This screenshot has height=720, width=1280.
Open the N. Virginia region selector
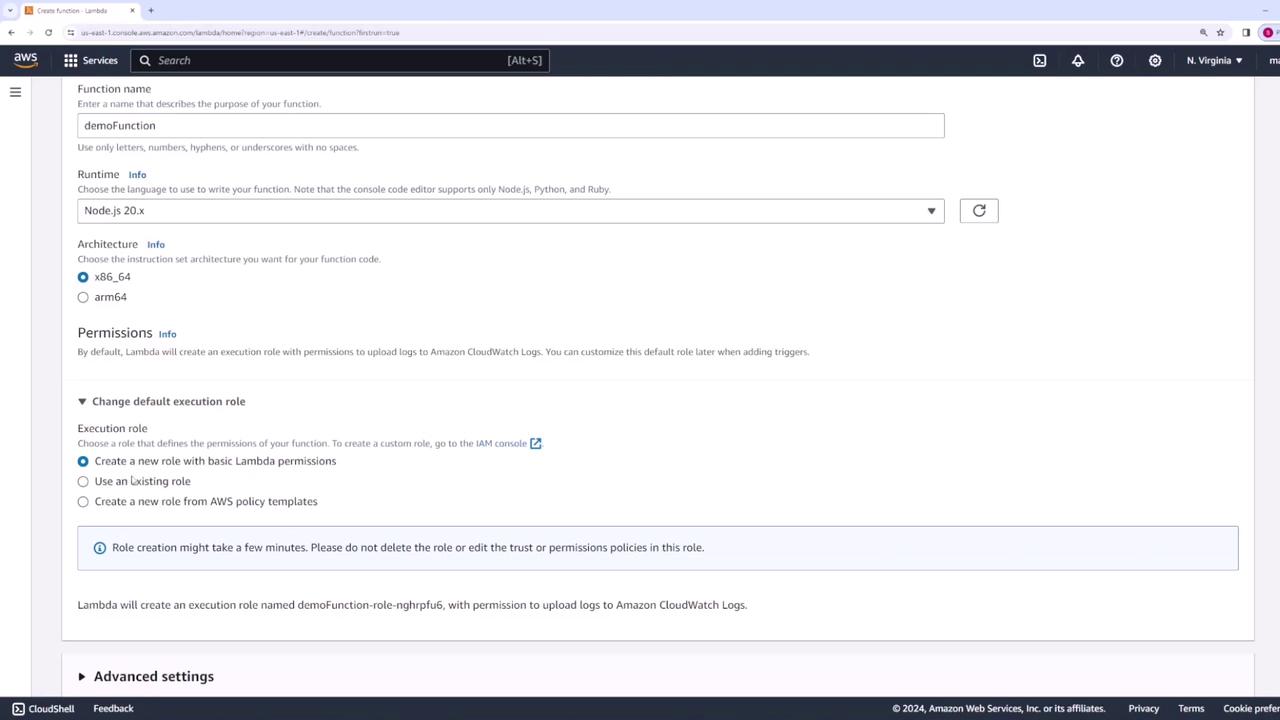1214,60
